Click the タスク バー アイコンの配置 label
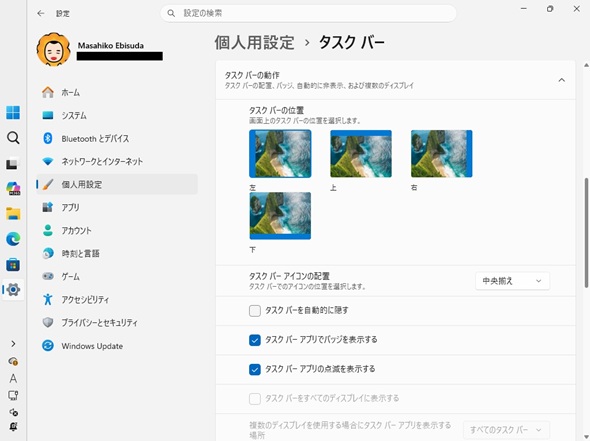The height and width of the screenshot is (441, 590). 289,276
